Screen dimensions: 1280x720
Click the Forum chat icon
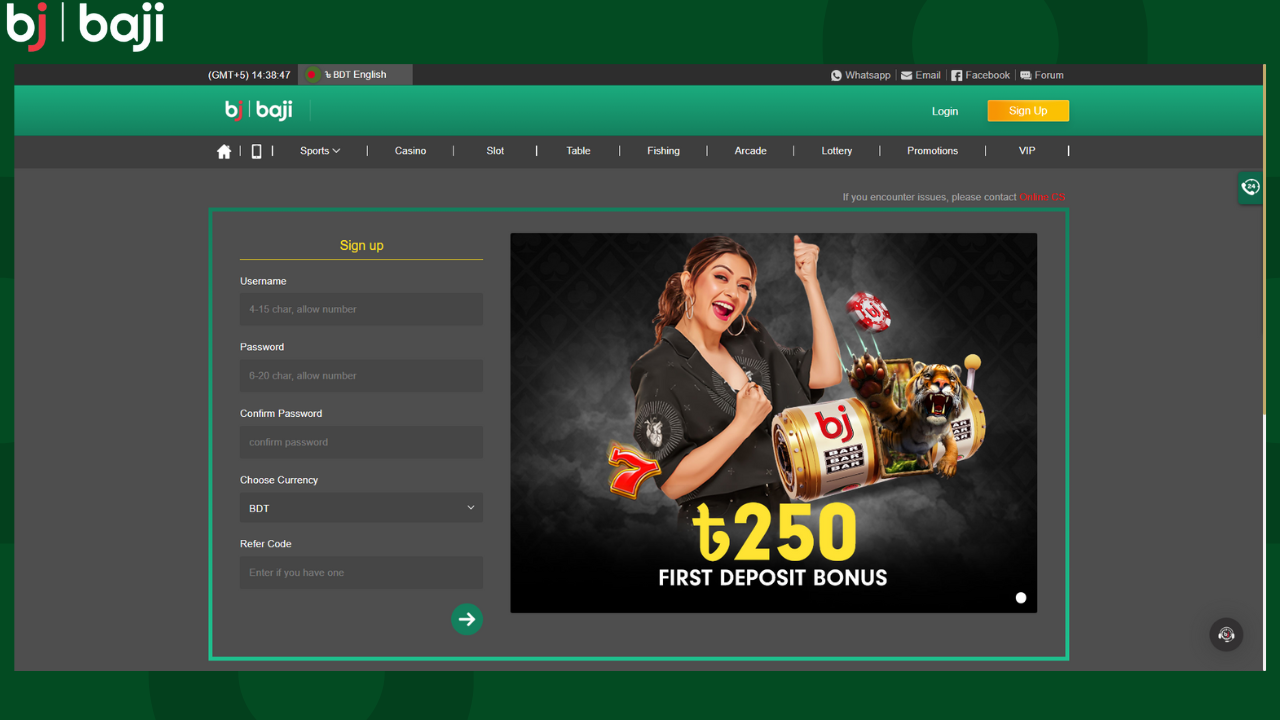(1026, 75)
